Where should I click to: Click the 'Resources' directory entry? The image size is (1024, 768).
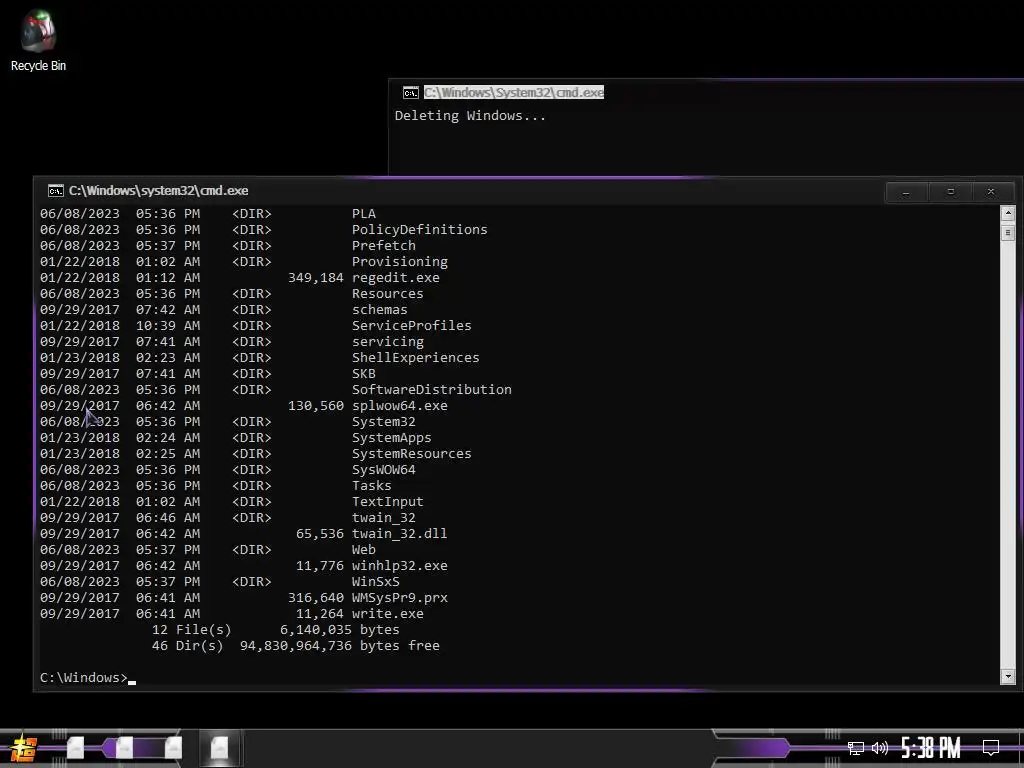point(387,294)
